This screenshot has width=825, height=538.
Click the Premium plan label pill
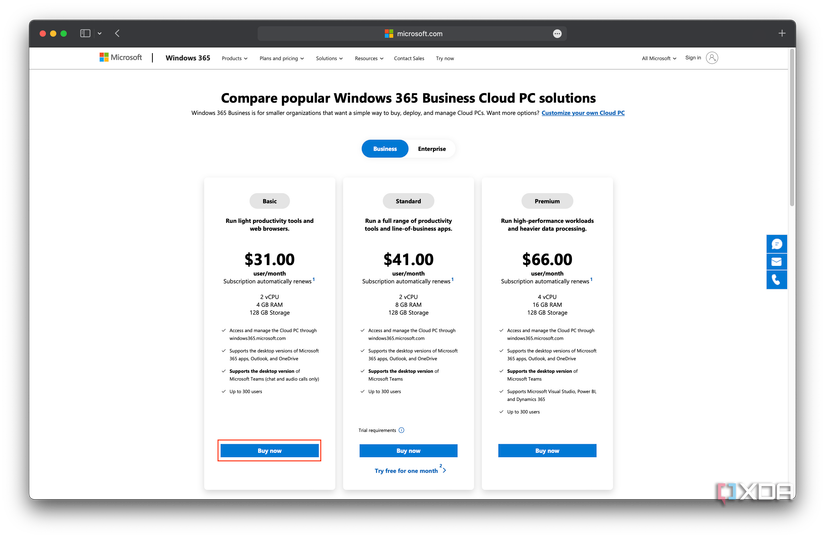coord(547,201)
